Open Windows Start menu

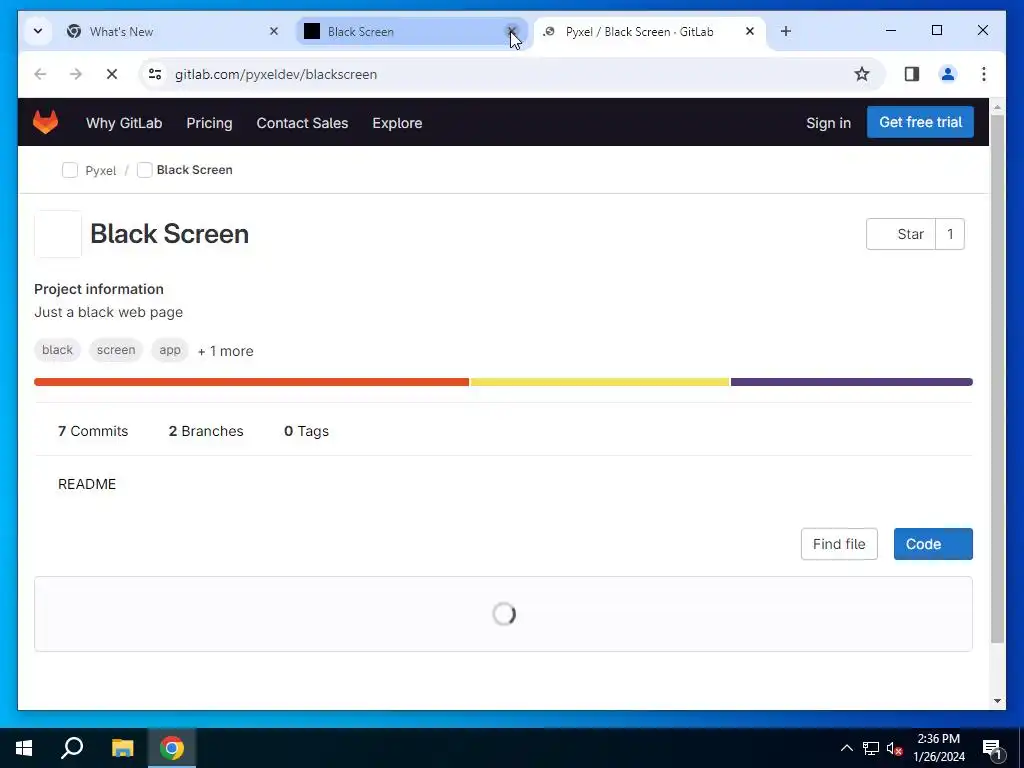tap(24, 748)
